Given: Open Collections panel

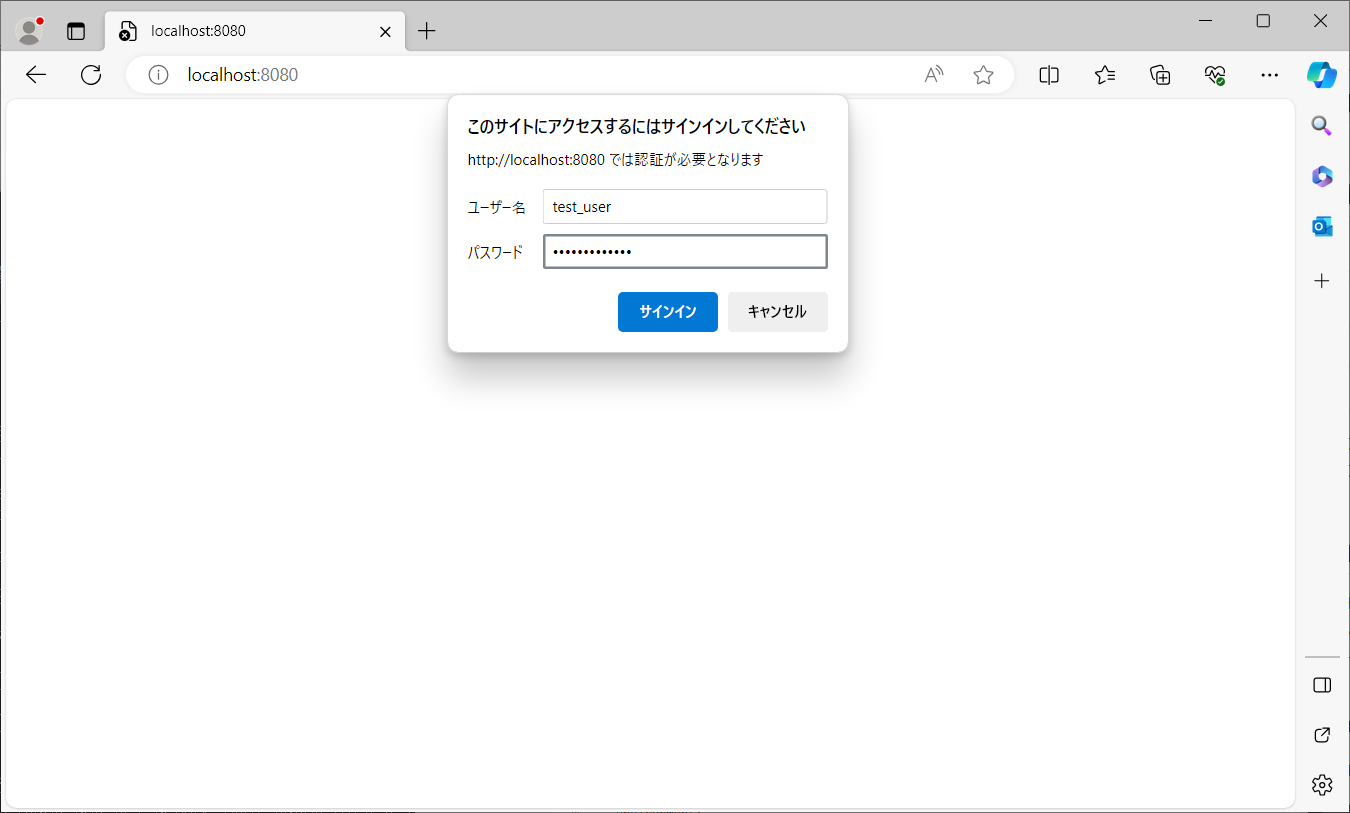Looking at the screenshot, I should click(x=1160, y=75).
